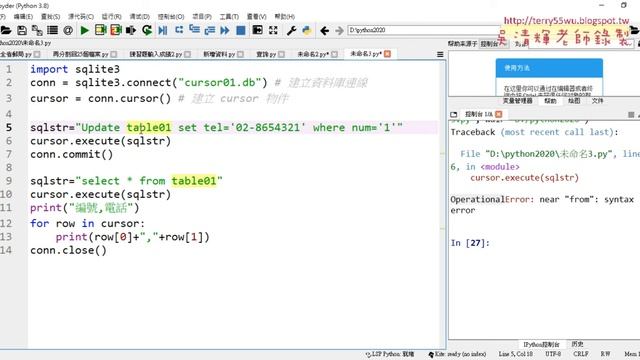Open the 运行(R) menu

click(x=111, y=17)
